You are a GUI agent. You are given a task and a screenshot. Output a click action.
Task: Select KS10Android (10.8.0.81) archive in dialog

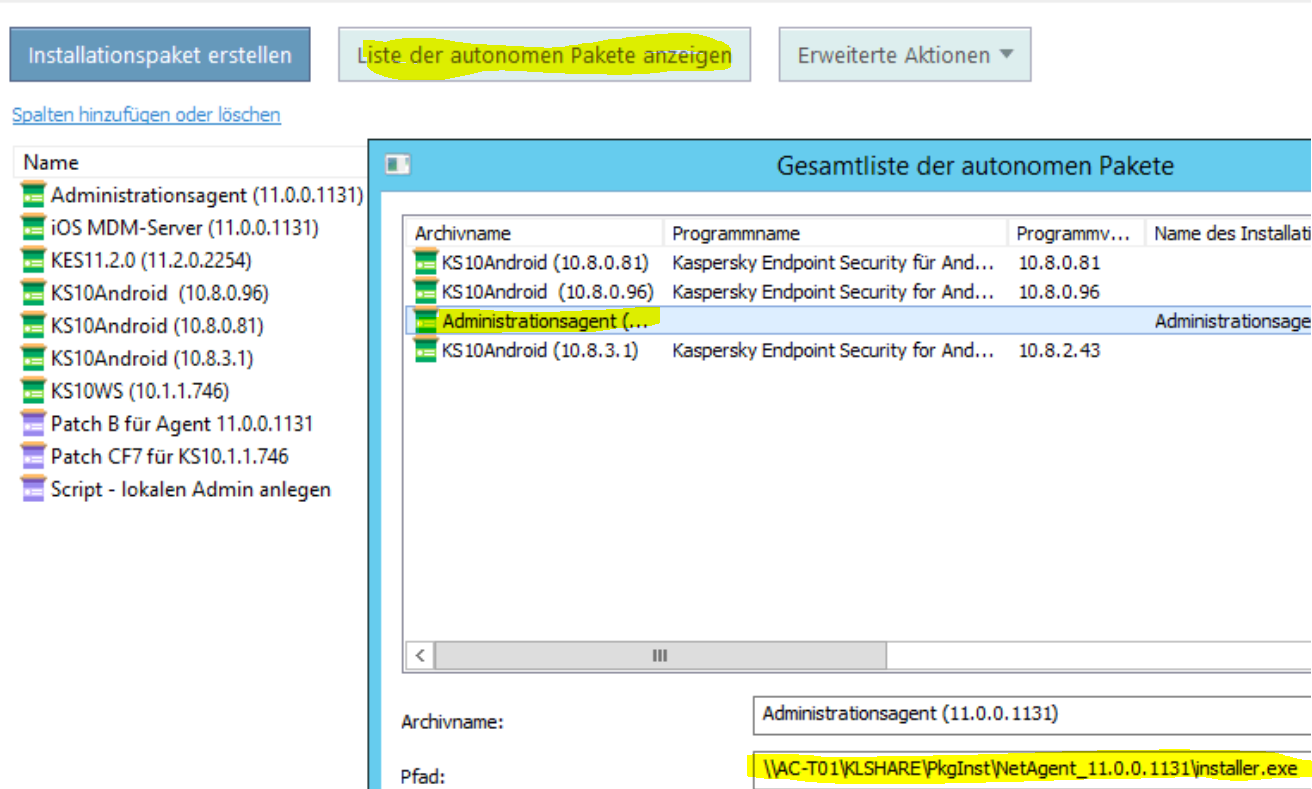click(x=546, y=264)
